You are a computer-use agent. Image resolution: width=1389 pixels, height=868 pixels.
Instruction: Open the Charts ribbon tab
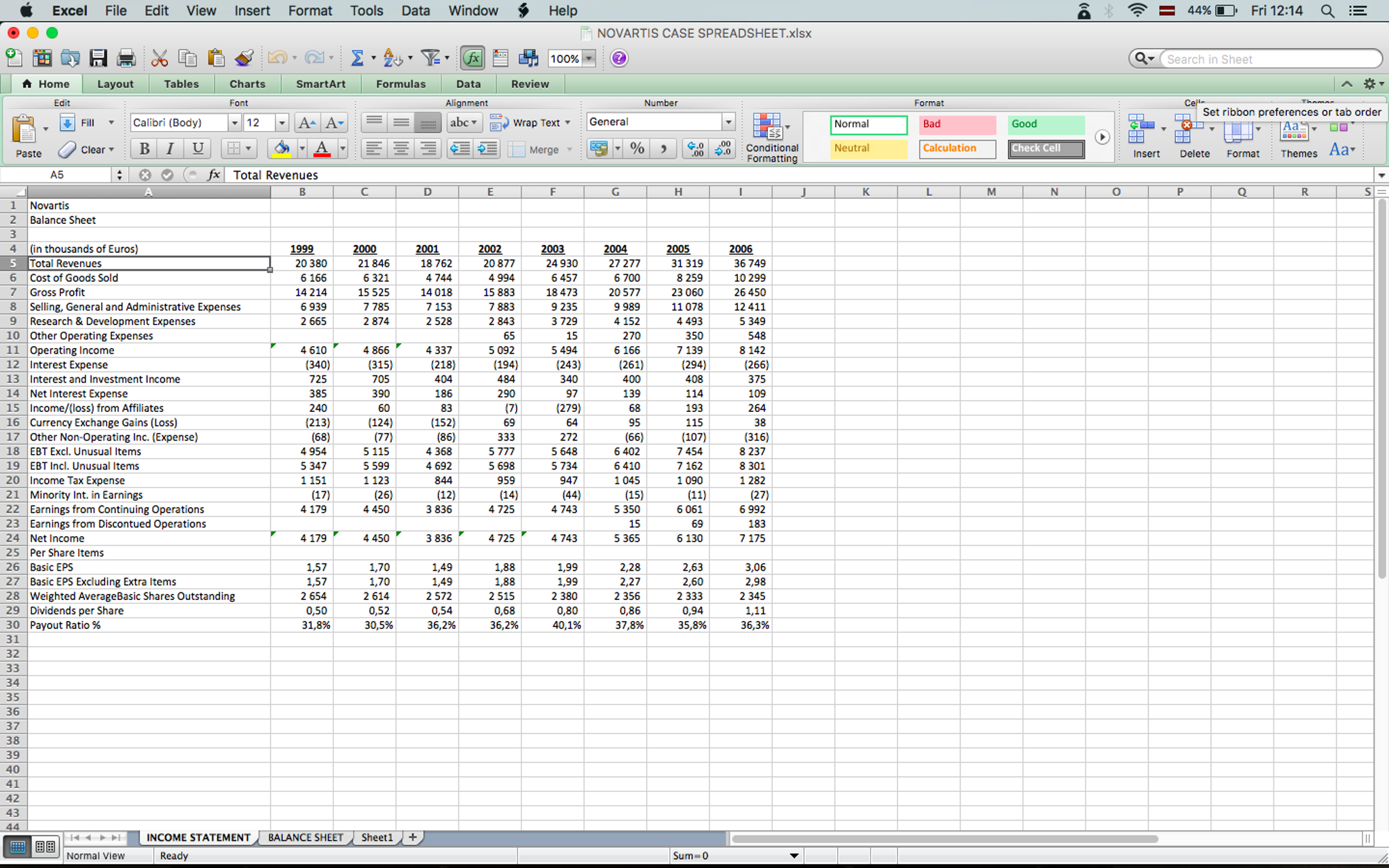tap(247, 84)
